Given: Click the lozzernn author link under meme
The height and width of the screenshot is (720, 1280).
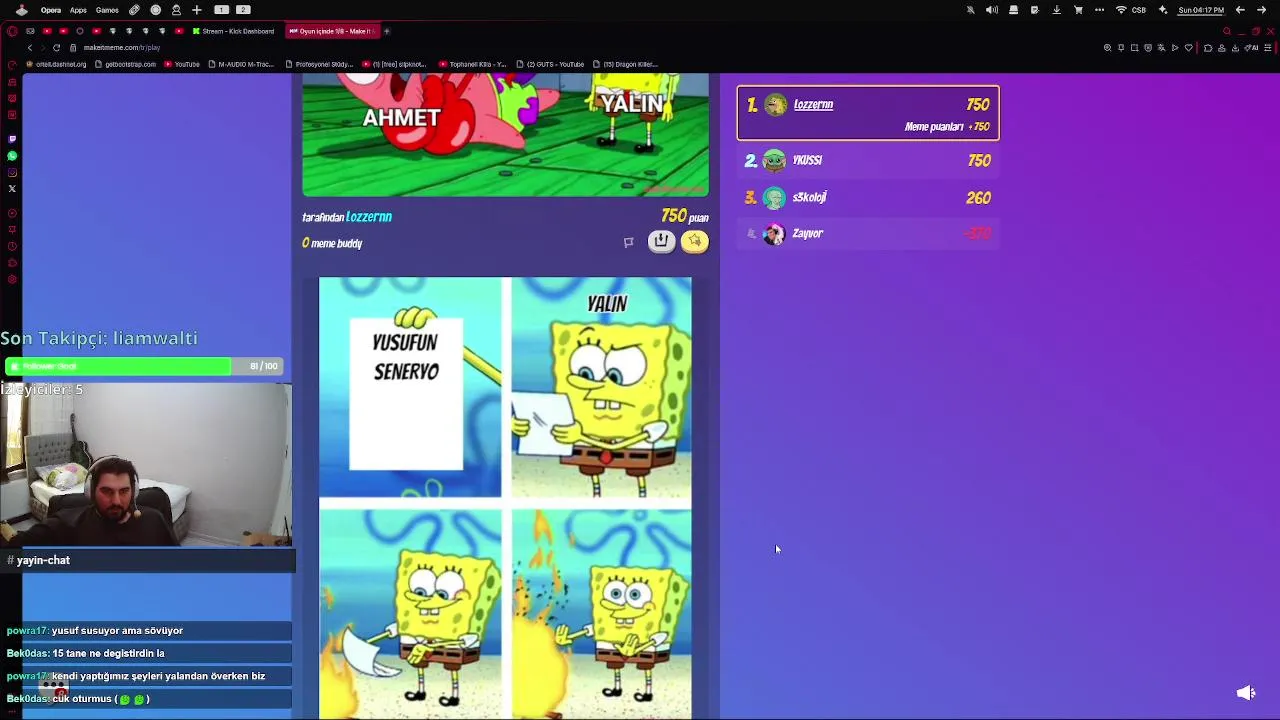Looking at the screenshot, I should 369,217.
